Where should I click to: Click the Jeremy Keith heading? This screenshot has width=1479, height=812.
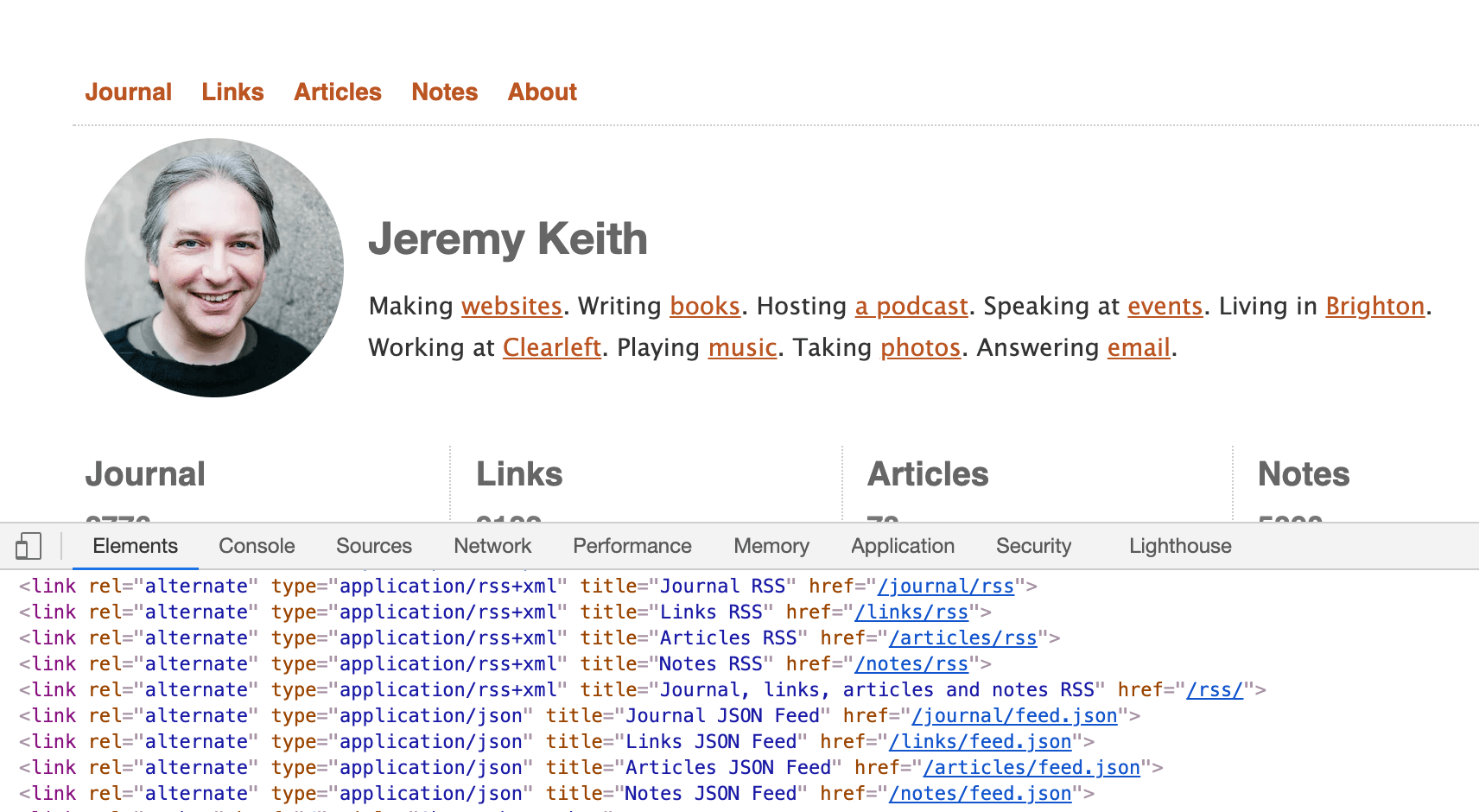click(508, 238)
